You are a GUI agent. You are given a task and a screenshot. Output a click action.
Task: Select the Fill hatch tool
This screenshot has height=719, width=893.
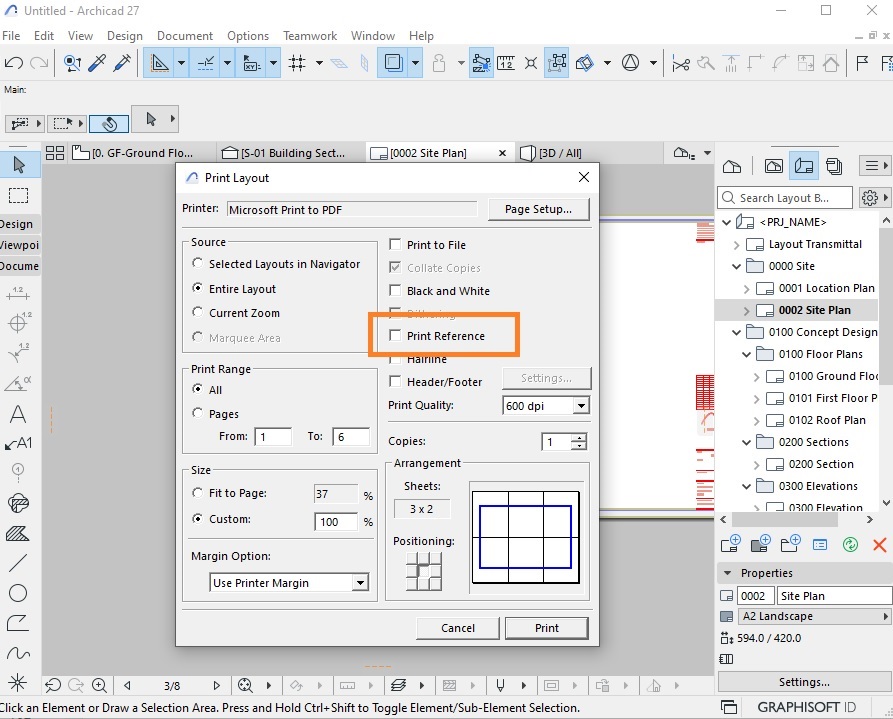(x=18, y=534)
